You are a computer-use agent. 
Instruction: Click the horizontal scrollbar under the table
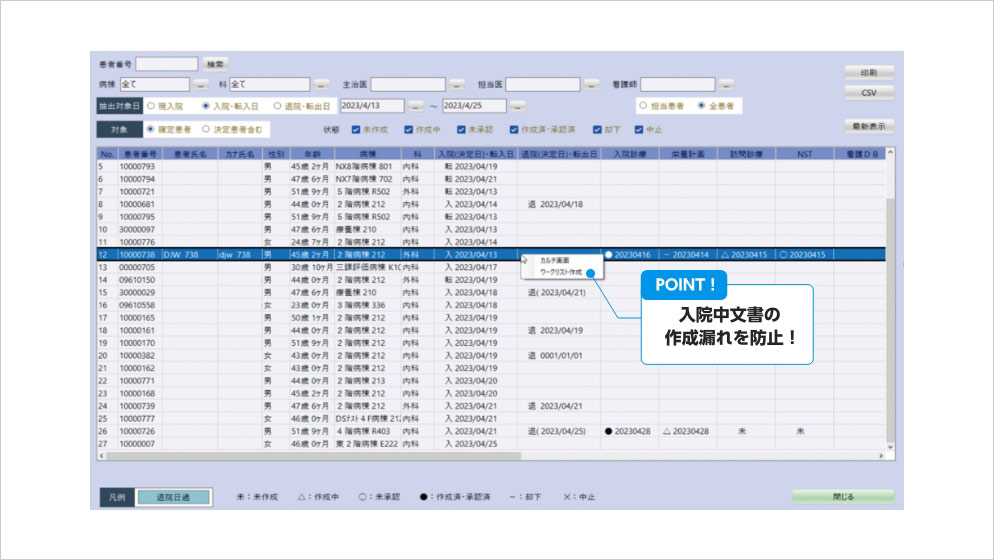(x=400, y=456)
